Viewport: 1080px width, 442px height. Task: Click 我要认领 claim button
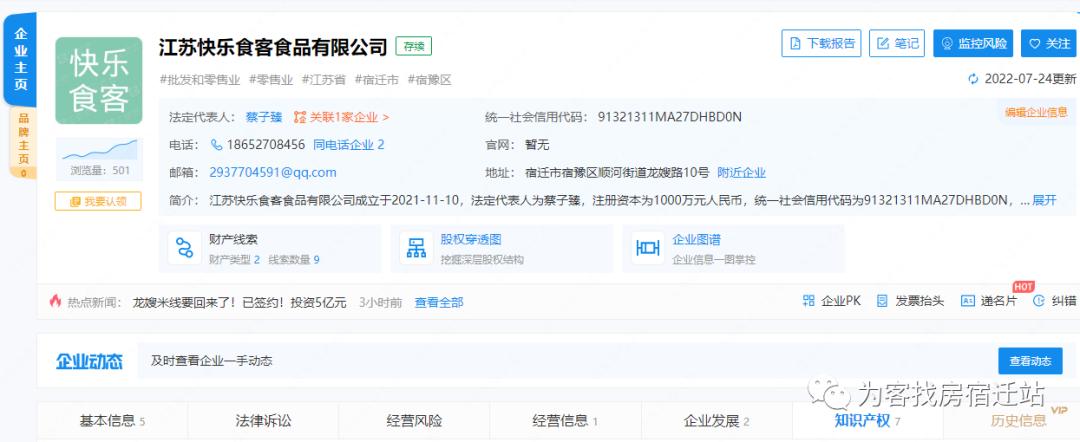[98, 201]
